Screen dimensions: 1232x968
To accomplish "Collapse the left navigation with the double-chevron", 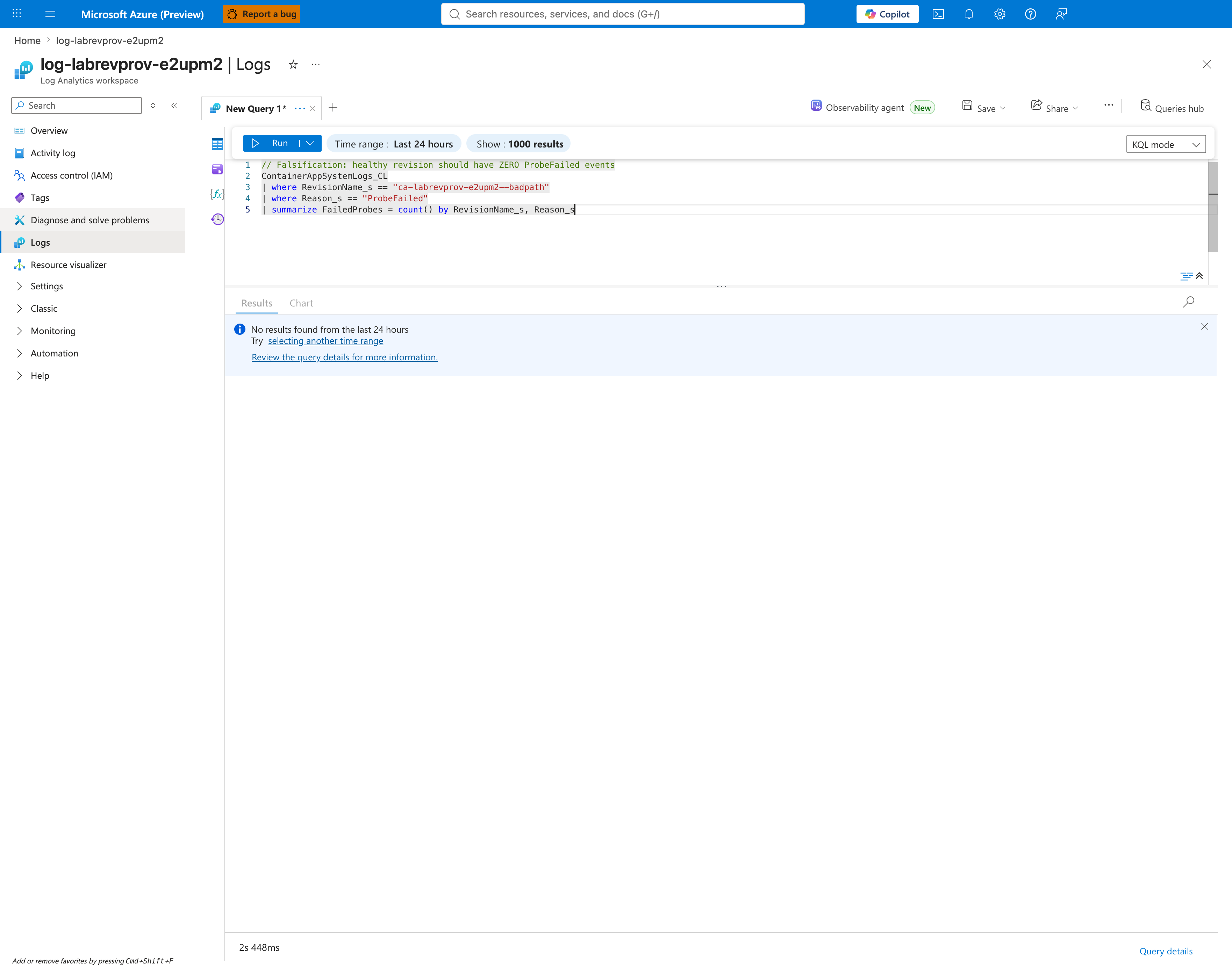I will coord(174,106).
